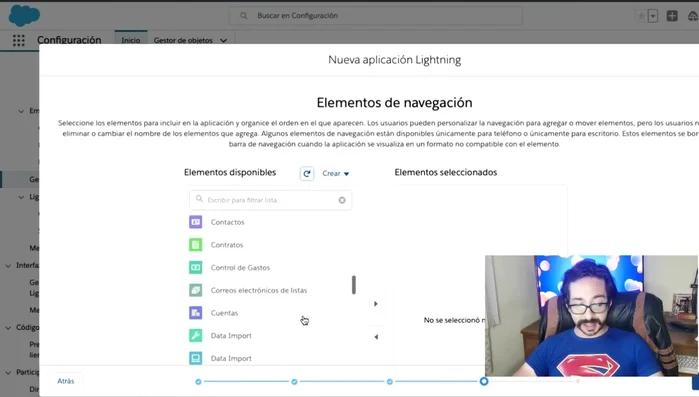This screenshot has height=397, width=699.
Task: Move selection to Elementos seleccionados with right arrow
Action: click(376, 304)
